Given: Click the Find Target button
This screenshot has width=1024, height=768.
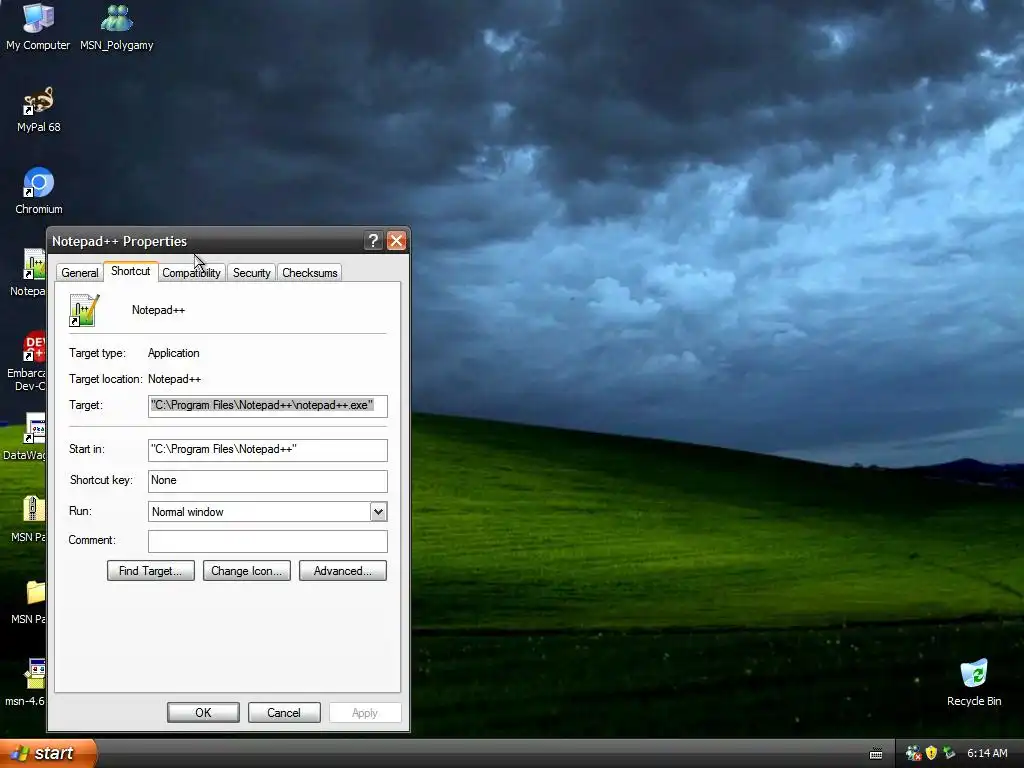Looking at the screenshot, I should (151, 571).
